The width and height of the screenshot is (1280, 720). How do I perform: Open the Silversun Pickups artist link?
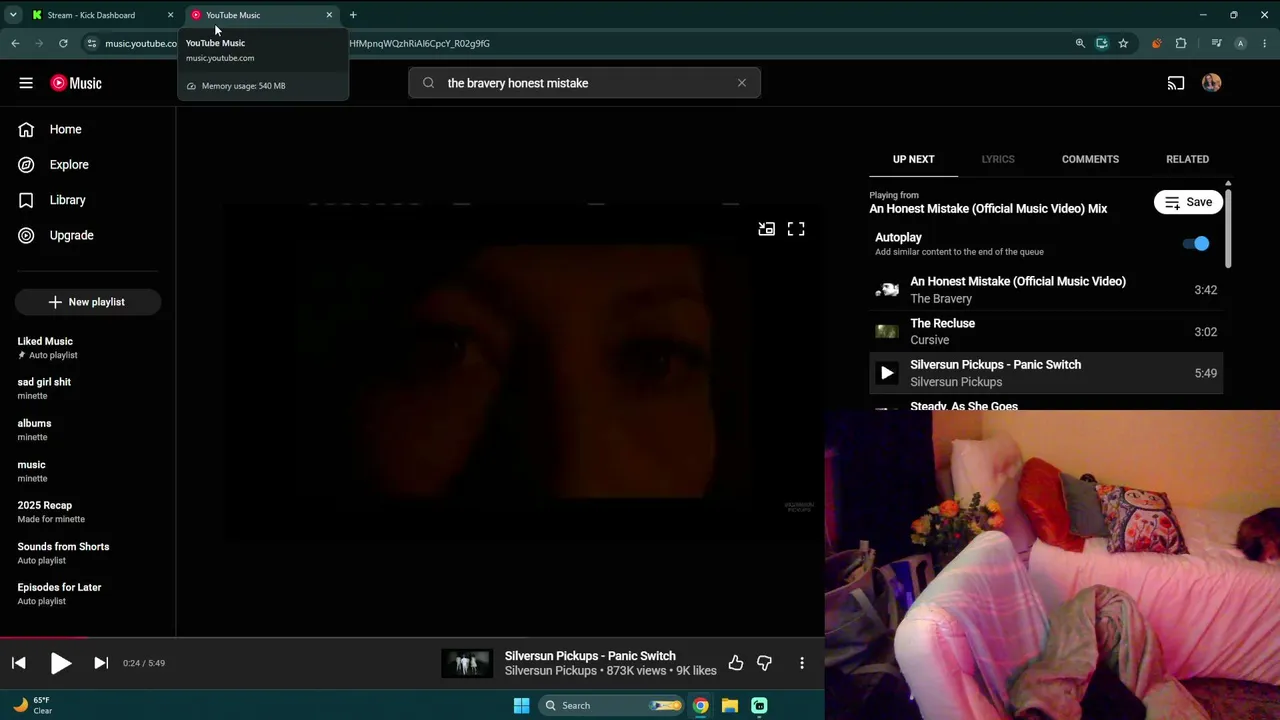point(550,671)
